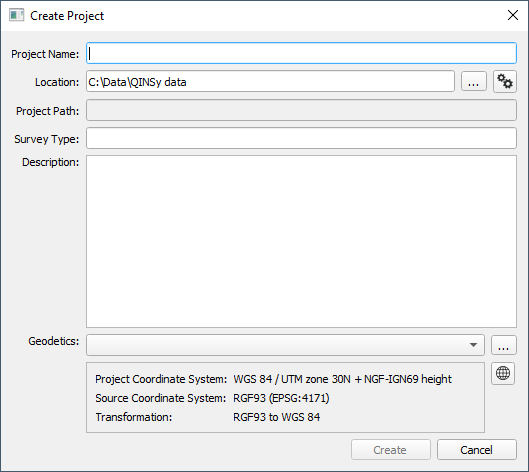Screen dimensions: 529x472
Task: Click the Geodetics label
Action: [x=54, y=341]
